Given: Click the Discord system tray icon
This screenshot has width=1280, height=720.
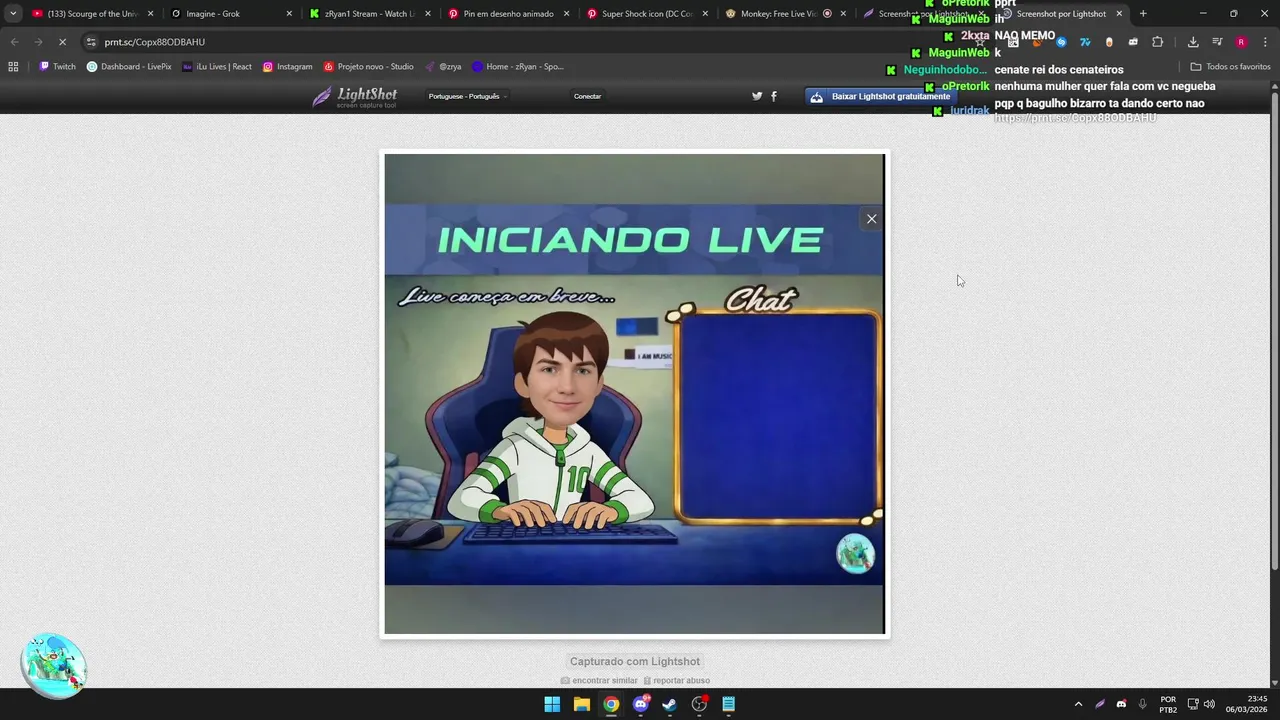Looking at the screenshot, I should coord(1121,704).
